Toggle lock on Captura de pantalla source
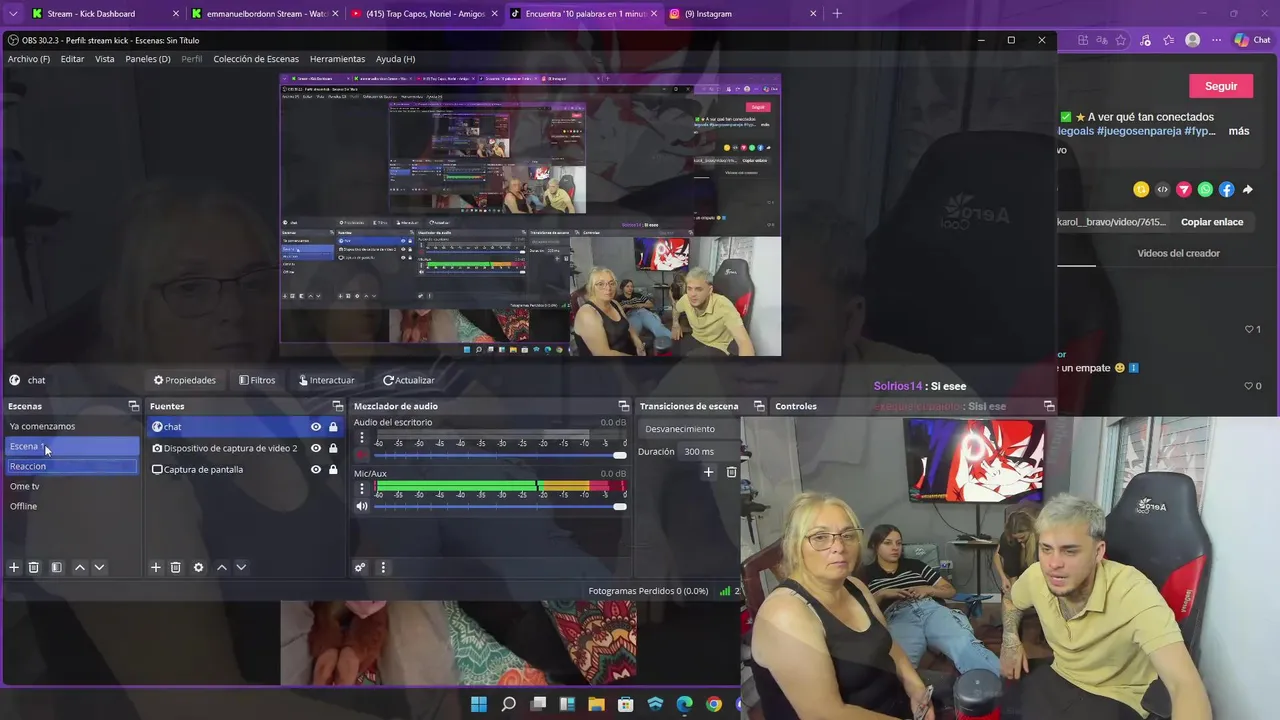Image resolution: width=1280 pixels, height=720 pixels. tap(333, 469)
